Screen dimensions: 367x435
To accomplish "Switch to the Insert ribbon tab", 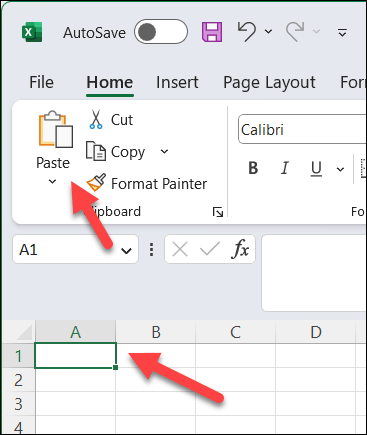I will click(x=177, y=82).
